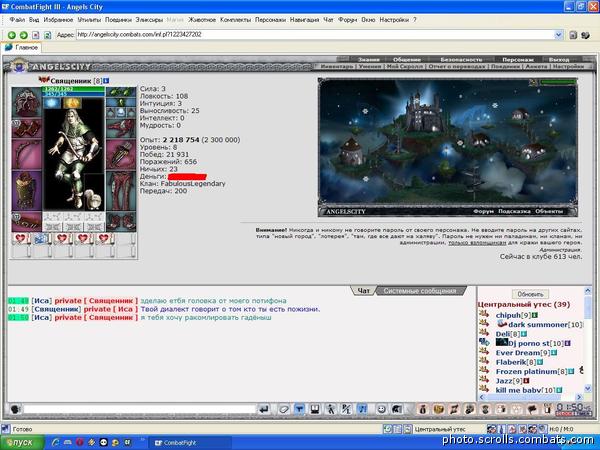
Task: Open the Навигация menu
Action: click(304, 20)
